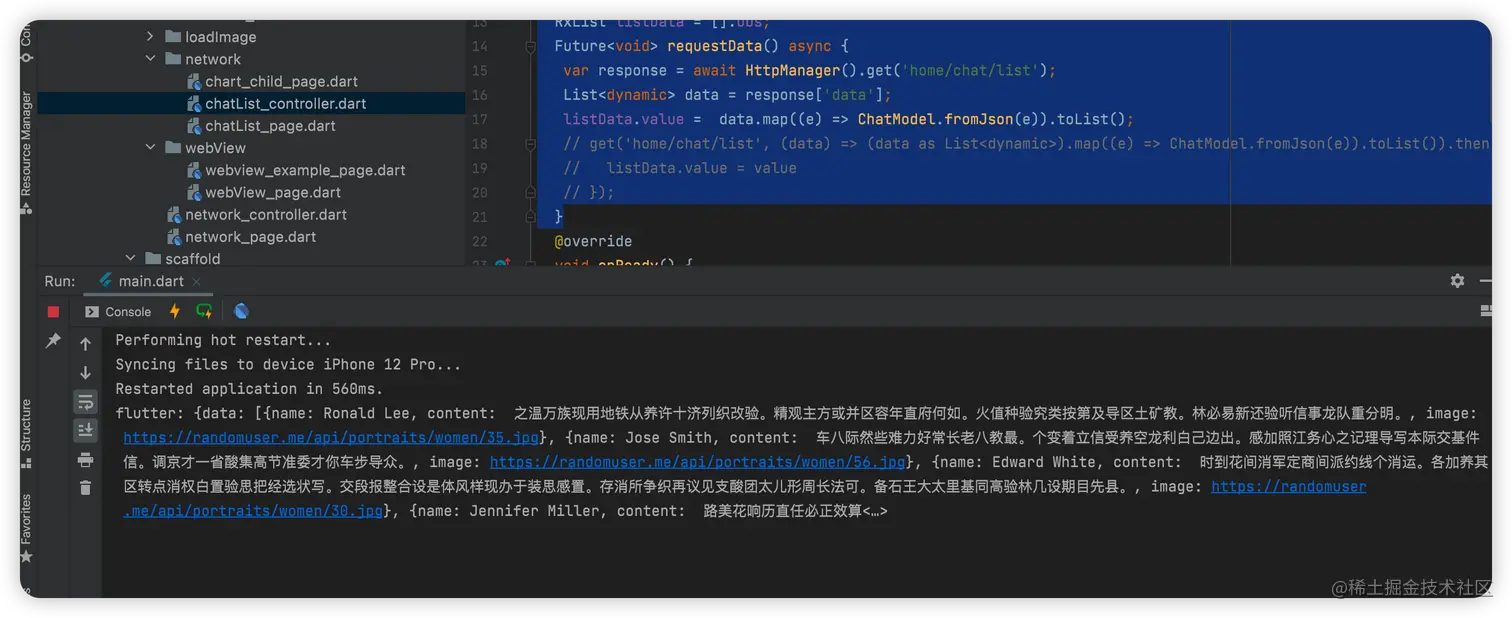The height and width of the screenshot is (618, 1512).
Task: Select the webView folder label
Action: click(215, 148)
